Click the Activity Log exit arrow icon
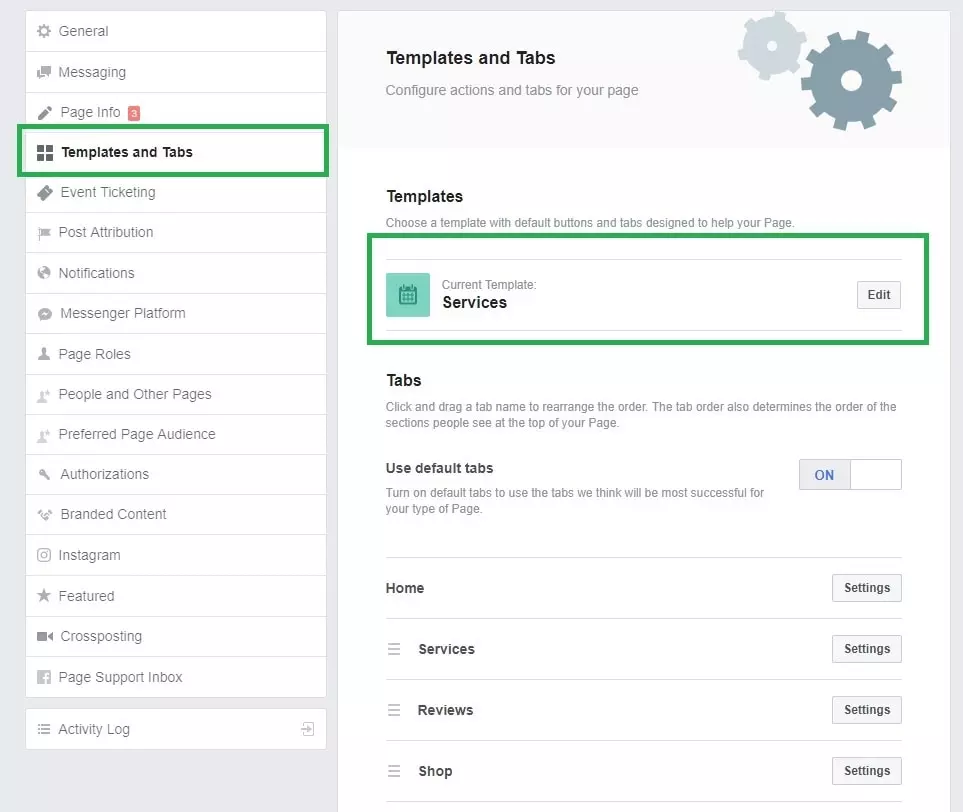The height and width of the screenshot is (812, 963). (x=308, y=729)
